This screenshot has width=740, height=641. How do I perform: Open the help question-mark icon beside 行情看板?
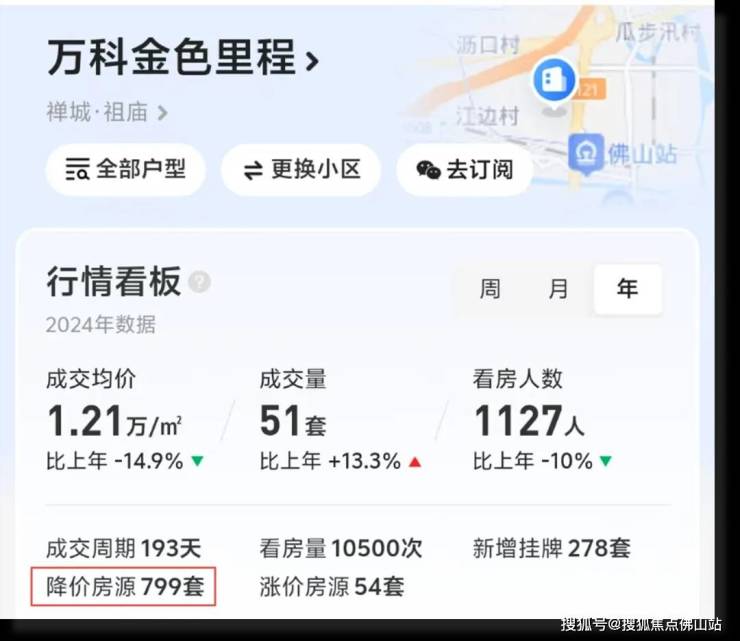[x=199, y=282]
